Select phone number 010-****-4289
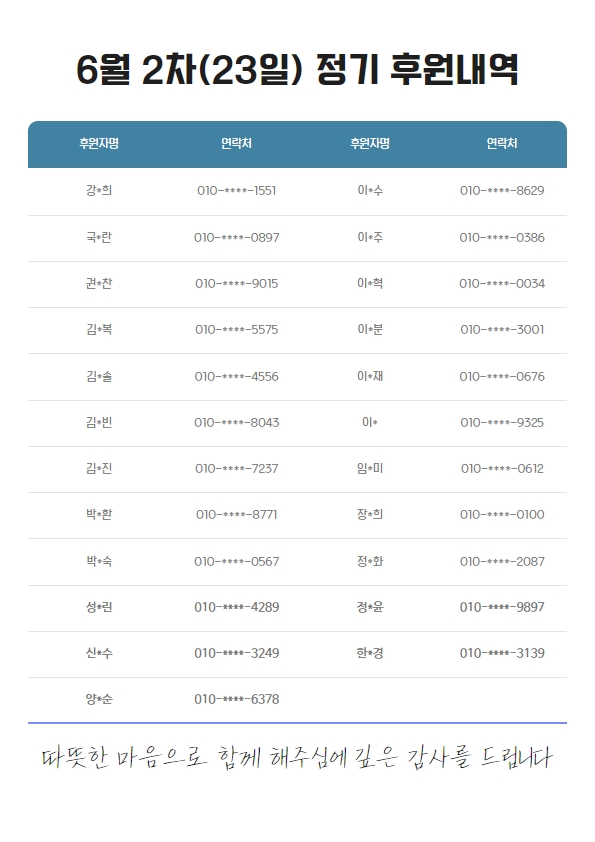This screenshot has width=595, height=842. click(x=236, y=607)
